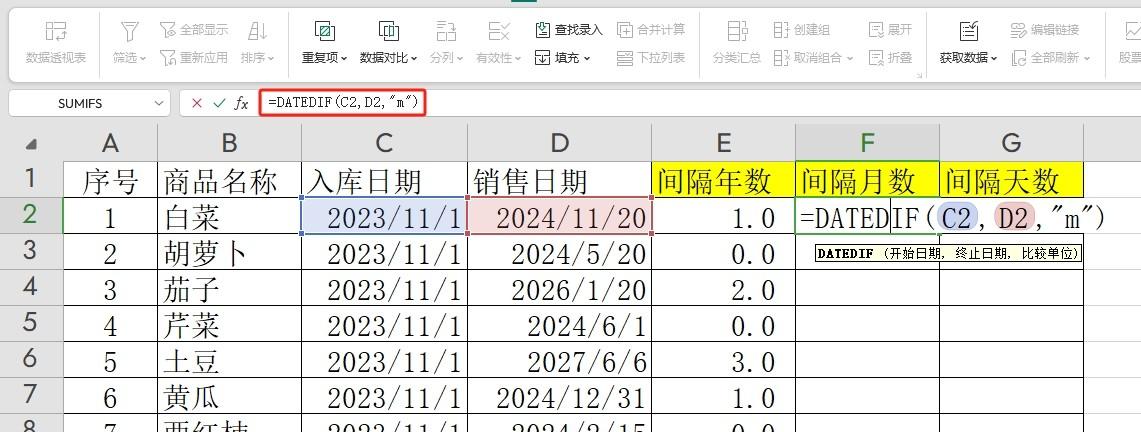Image resolution: width=1141 pixels, height=432 pixels.
Task: Click the 销售日期 header cell
Action: [x=559, y=180]
